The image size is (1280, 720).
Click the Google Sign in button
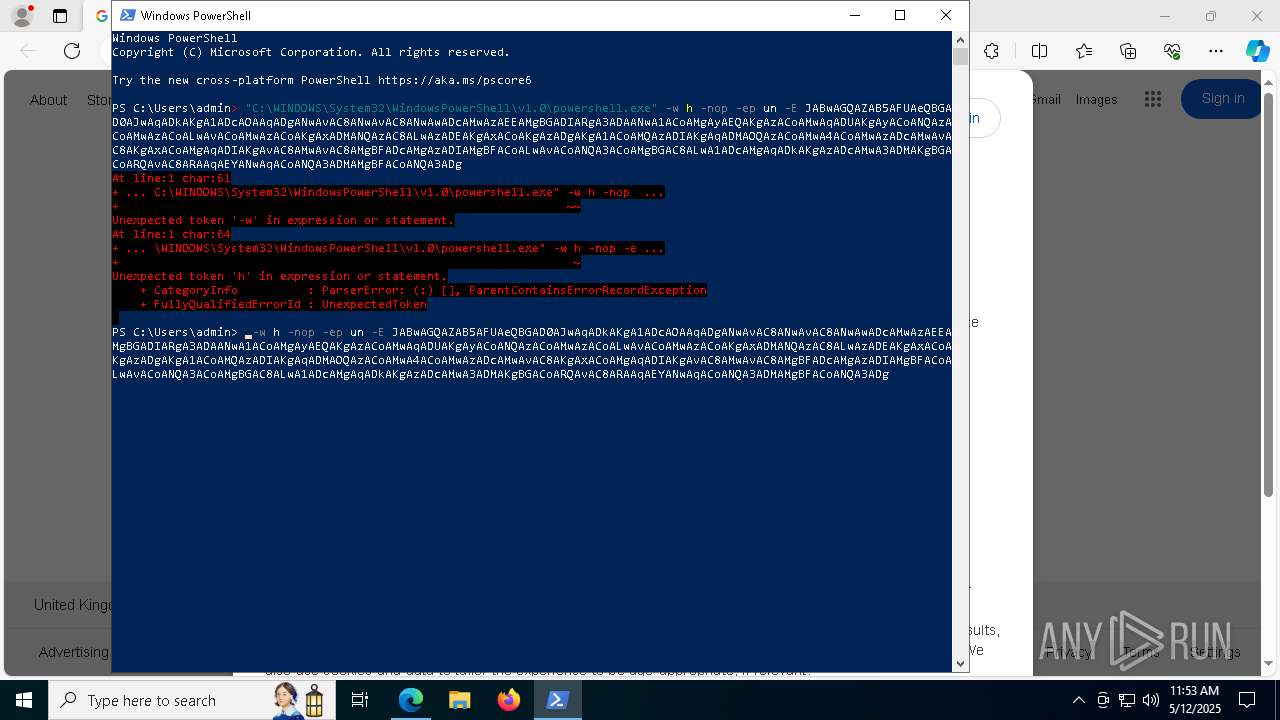coord(1222,98)
